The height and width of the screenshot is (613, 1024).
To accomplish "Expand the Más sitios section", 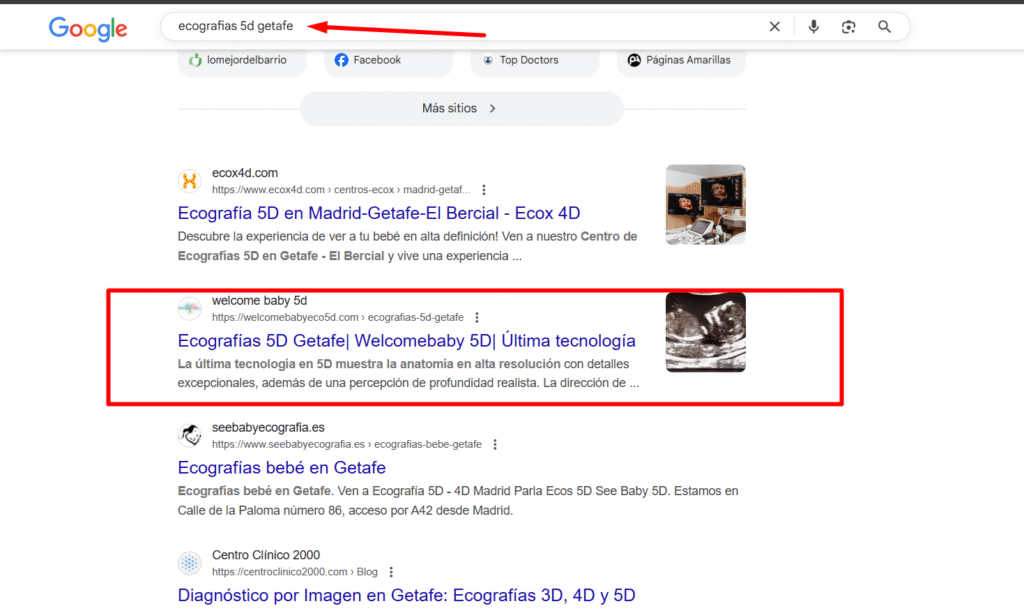I will (x=461, y=108).
